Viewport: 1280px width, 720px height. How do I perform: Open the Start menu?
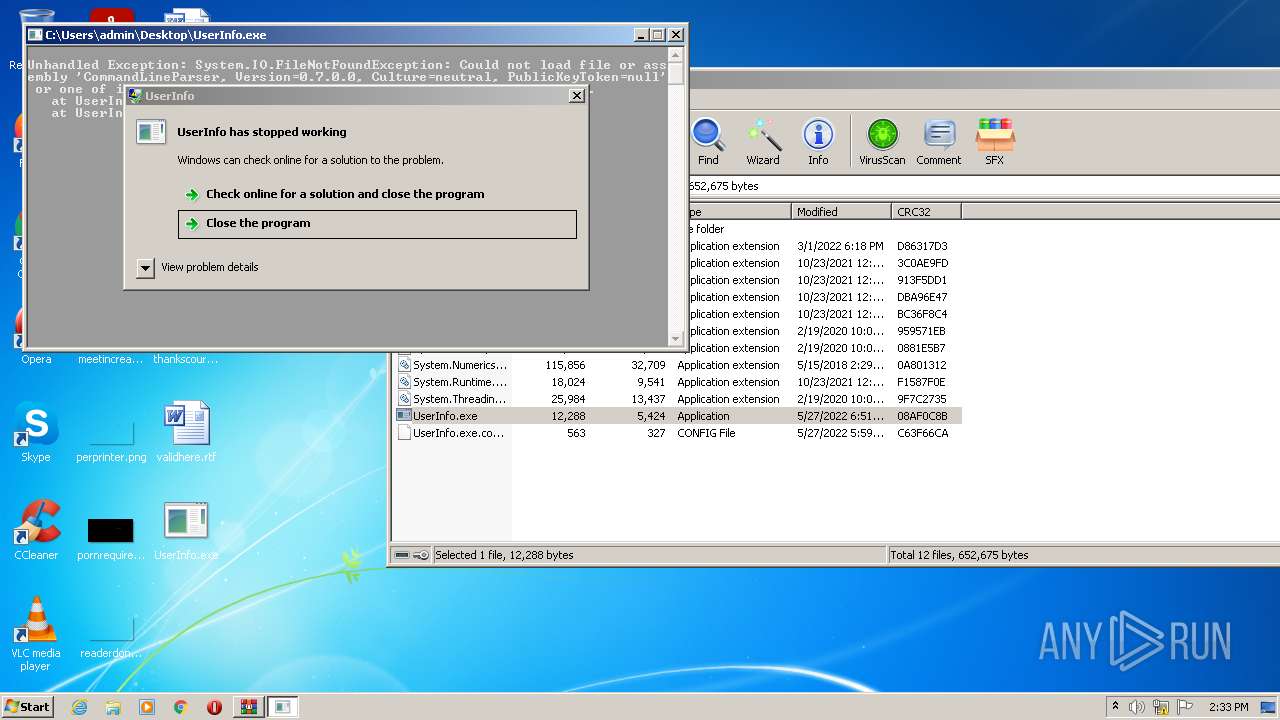(x=27, y=706)
